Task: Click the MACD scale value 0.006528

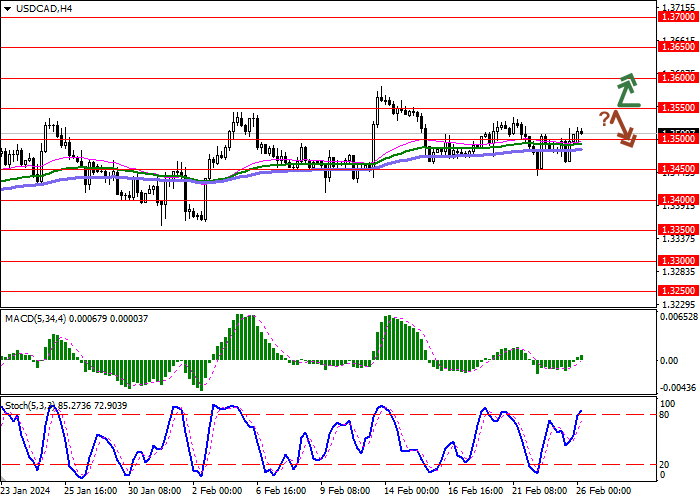Action: coord(679,317)
